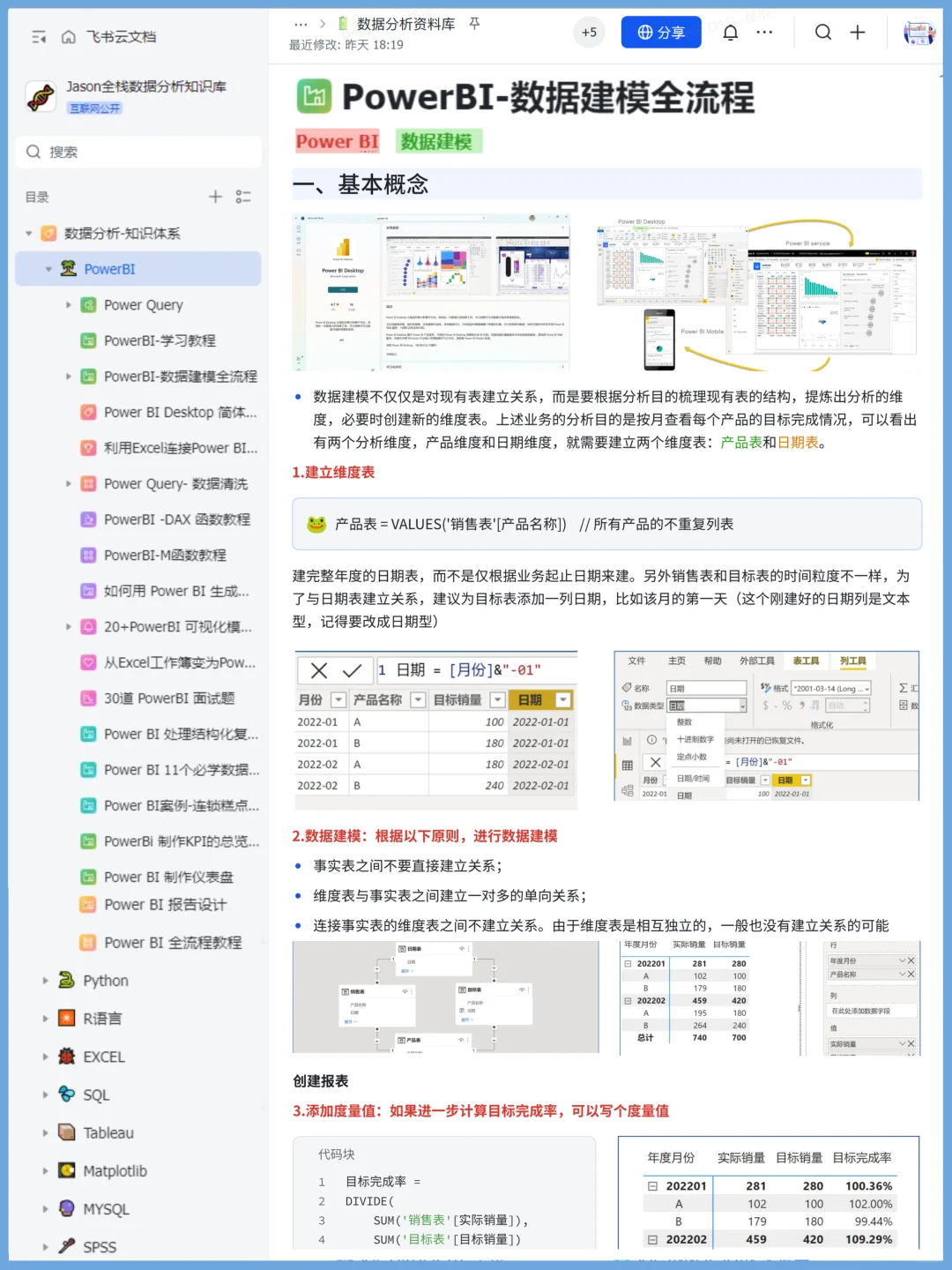
Task: Pin the document with the pin icon
Action: (474, 24)
